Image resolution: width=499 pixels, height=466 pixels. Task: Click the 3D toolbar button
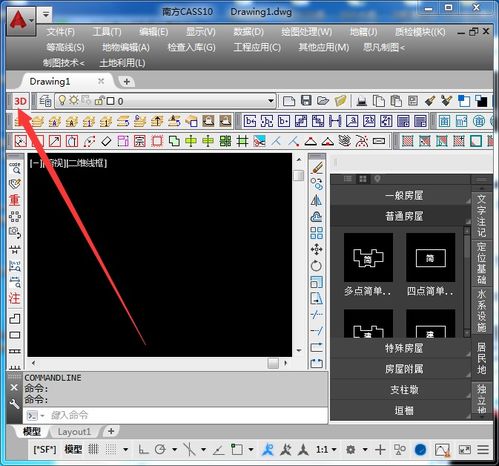pyautogui.click(x=21, y=101)
